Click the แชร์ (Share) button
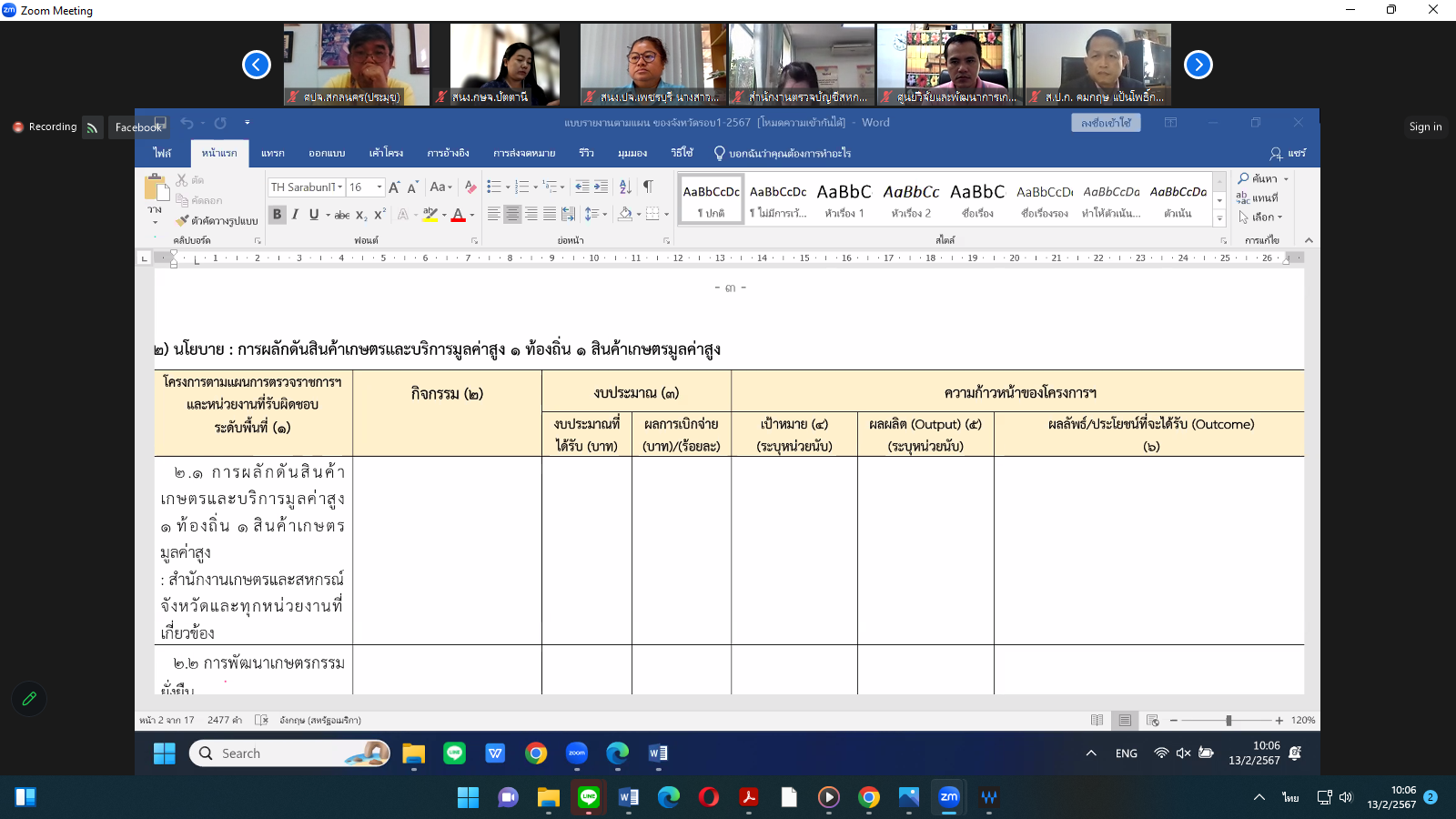 pyautogui.click(x=1288, y=154)
